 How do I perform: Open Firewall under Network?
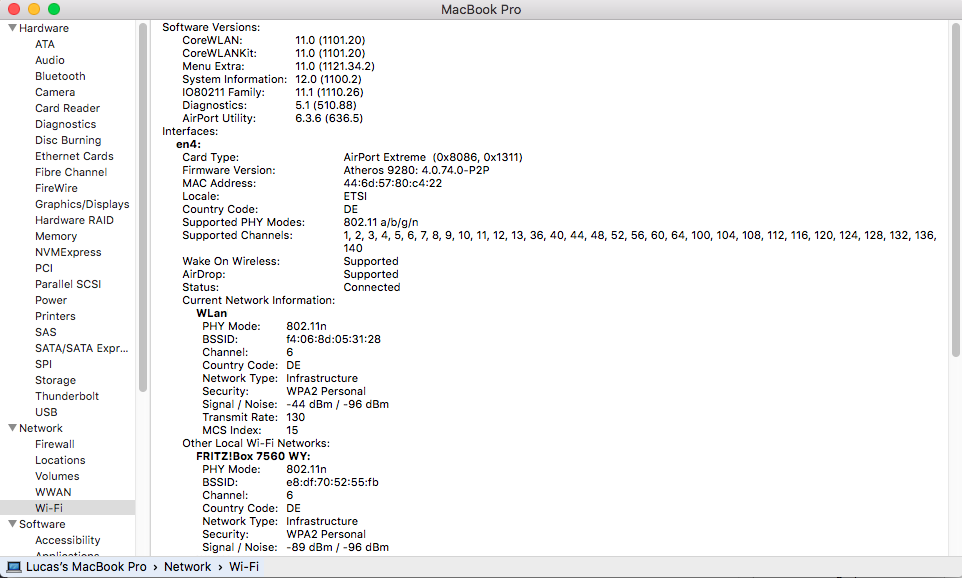pos(55,444)
